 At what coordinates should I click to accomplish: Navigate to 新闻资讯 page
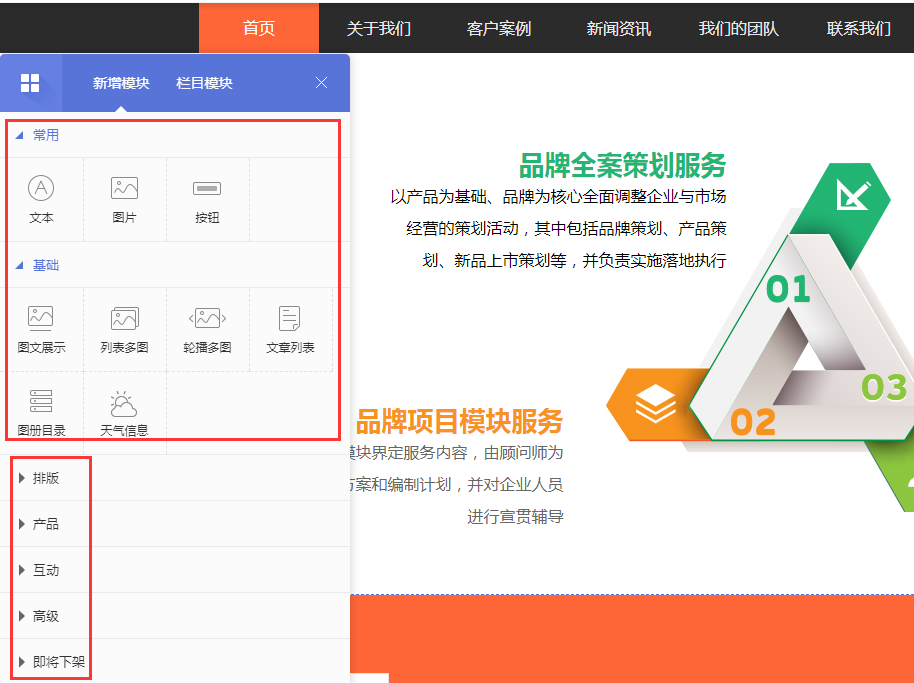click(x=617, y=28)
